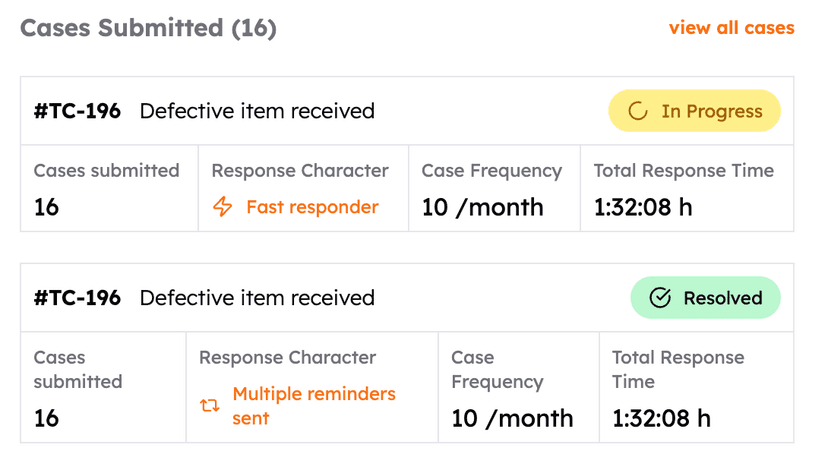This screenshot has width=828, height=466.
Task: Click Defective item received title of In Progress case
Action: tap(257, 111)
